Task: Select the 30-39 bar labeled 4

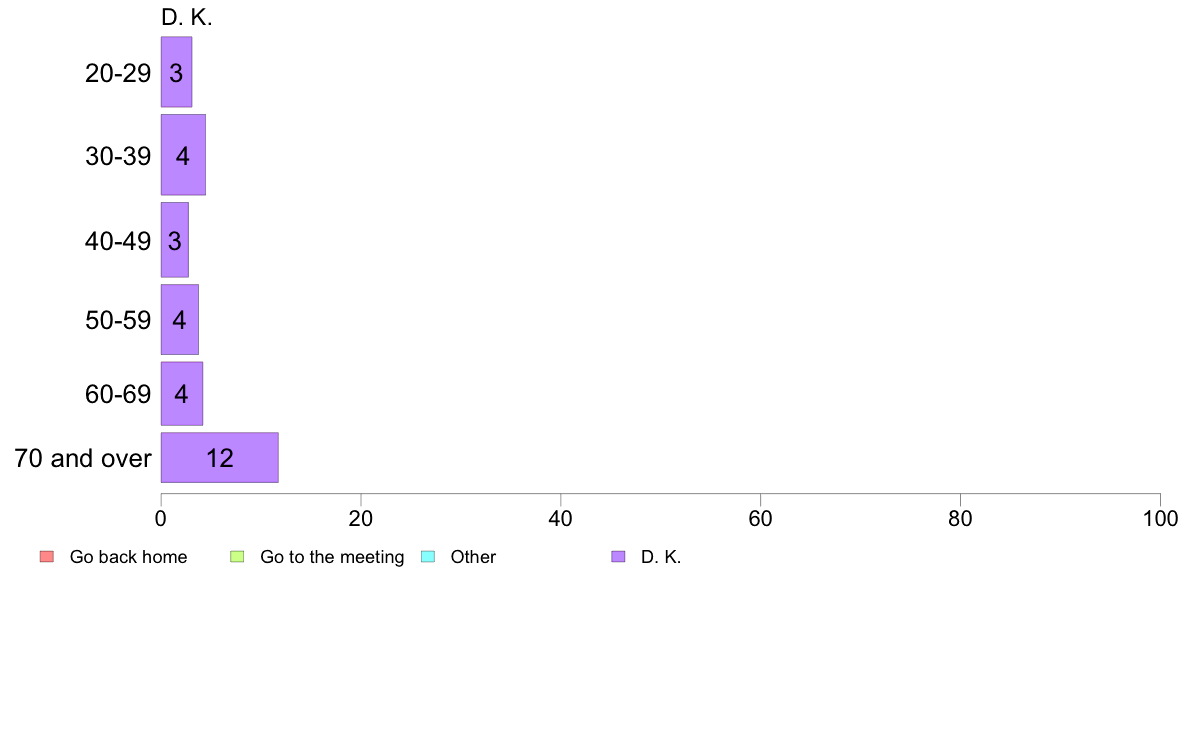Action: click(x=183, y=155)
